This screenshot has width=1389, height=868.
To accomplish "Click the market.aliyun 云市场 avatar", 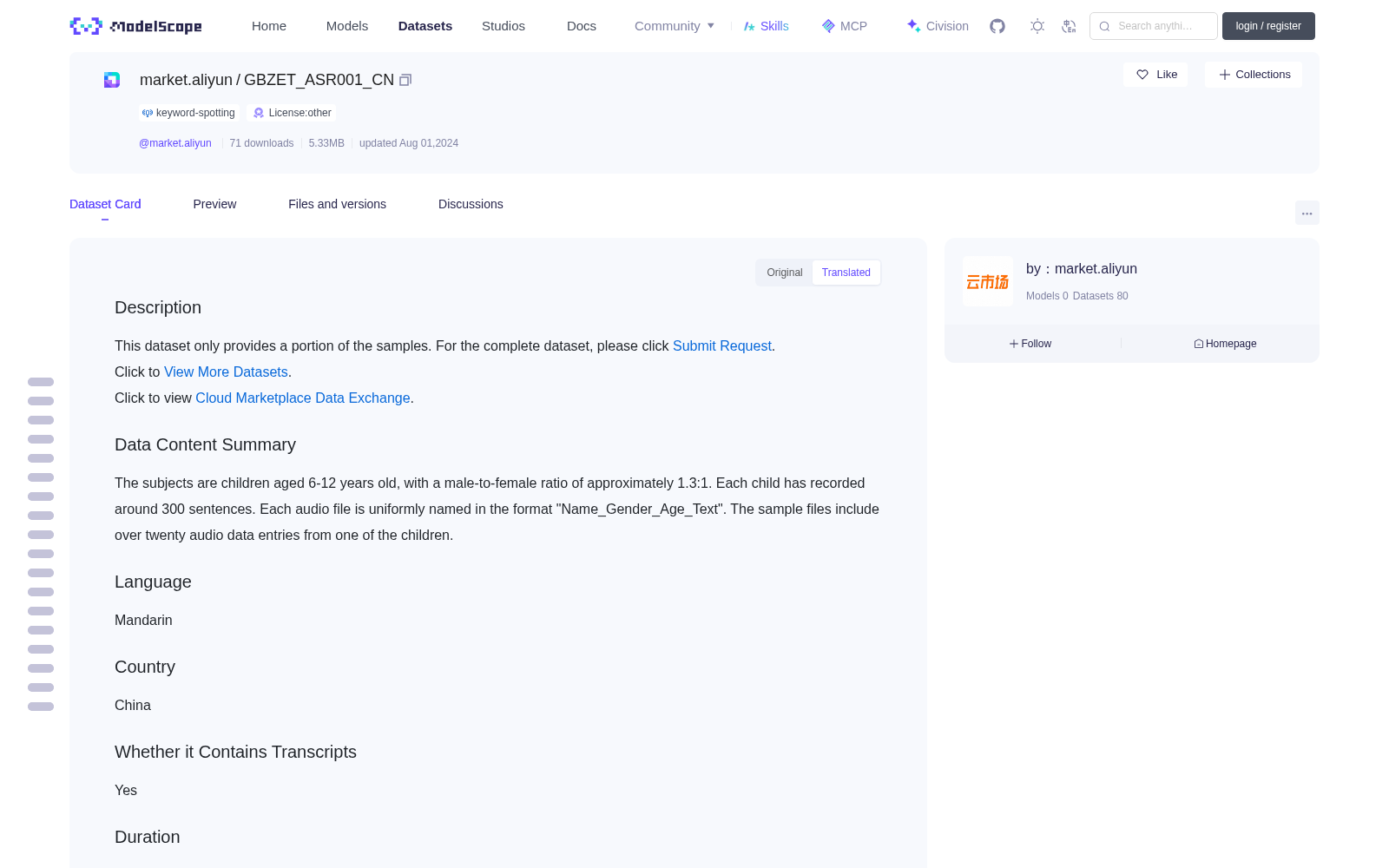I will (x=988, y=281).
